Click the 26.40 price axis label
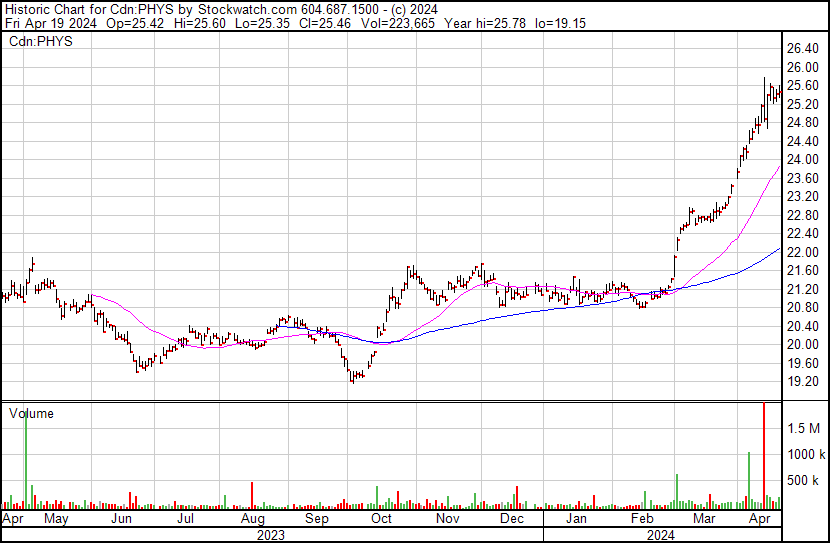830x543 pixels. click(x=805, y=48)
